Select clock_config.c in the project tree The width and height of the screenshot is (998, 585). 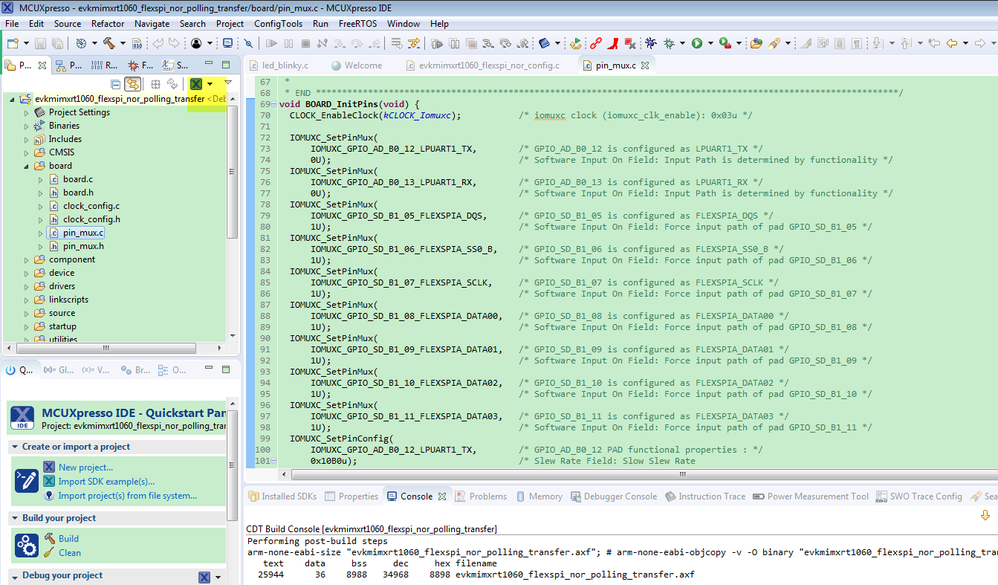(89, 206)
